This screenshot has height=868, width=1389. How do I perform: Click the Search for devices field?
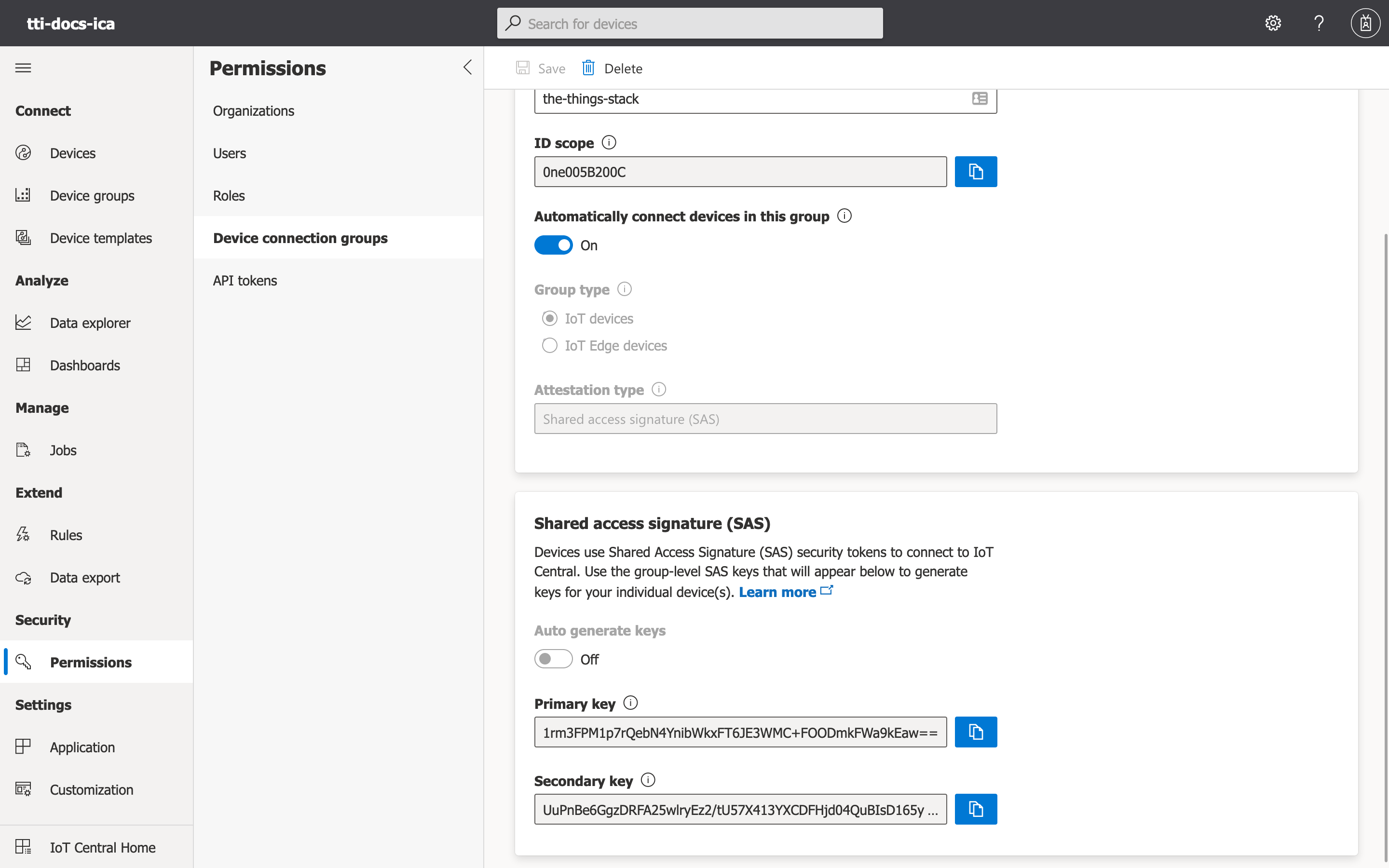pyautogui.click(x=689, y=23)
